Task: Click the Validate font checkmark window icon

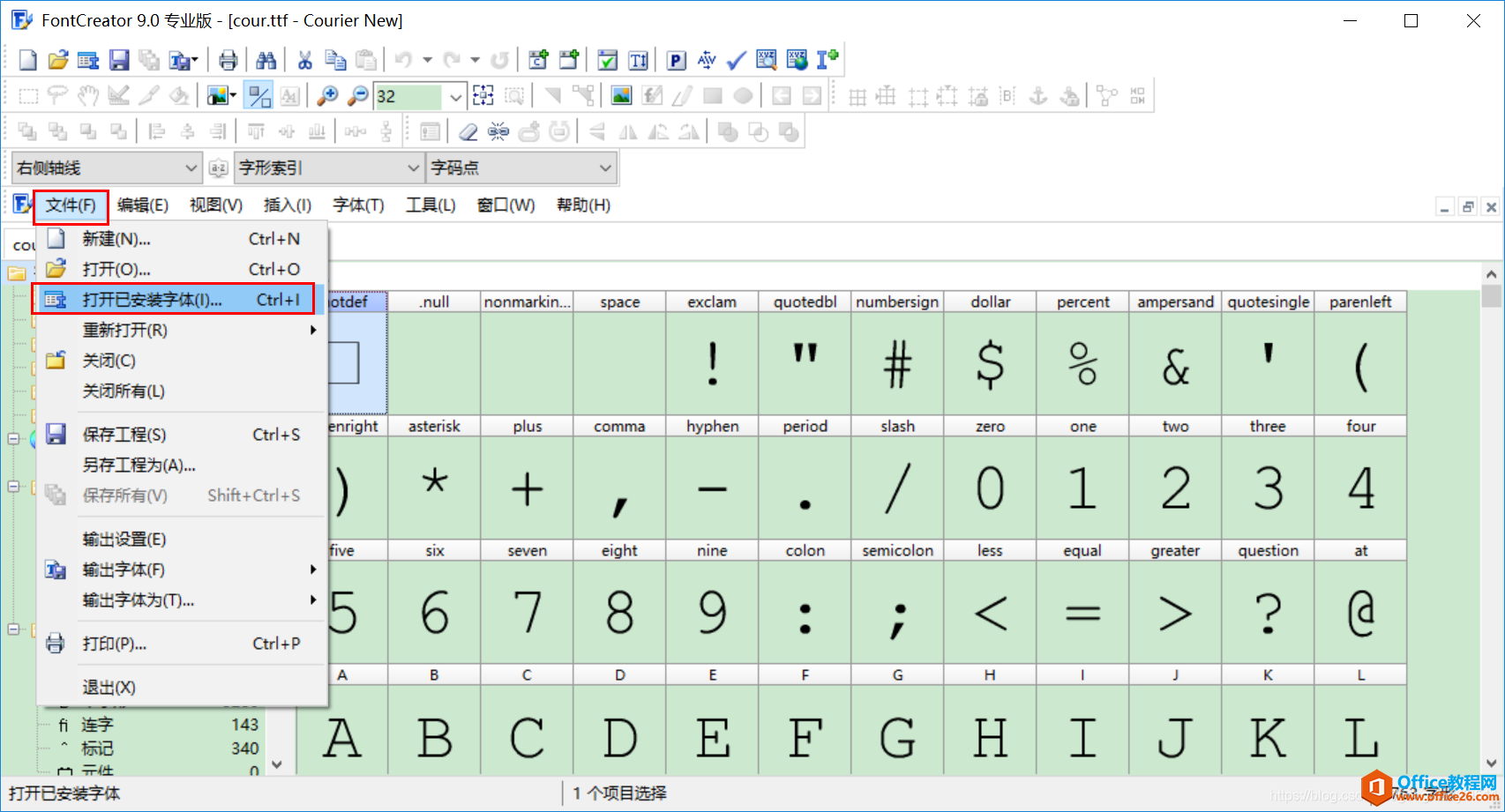Action: pyautogui.click(x=608, y=60)
